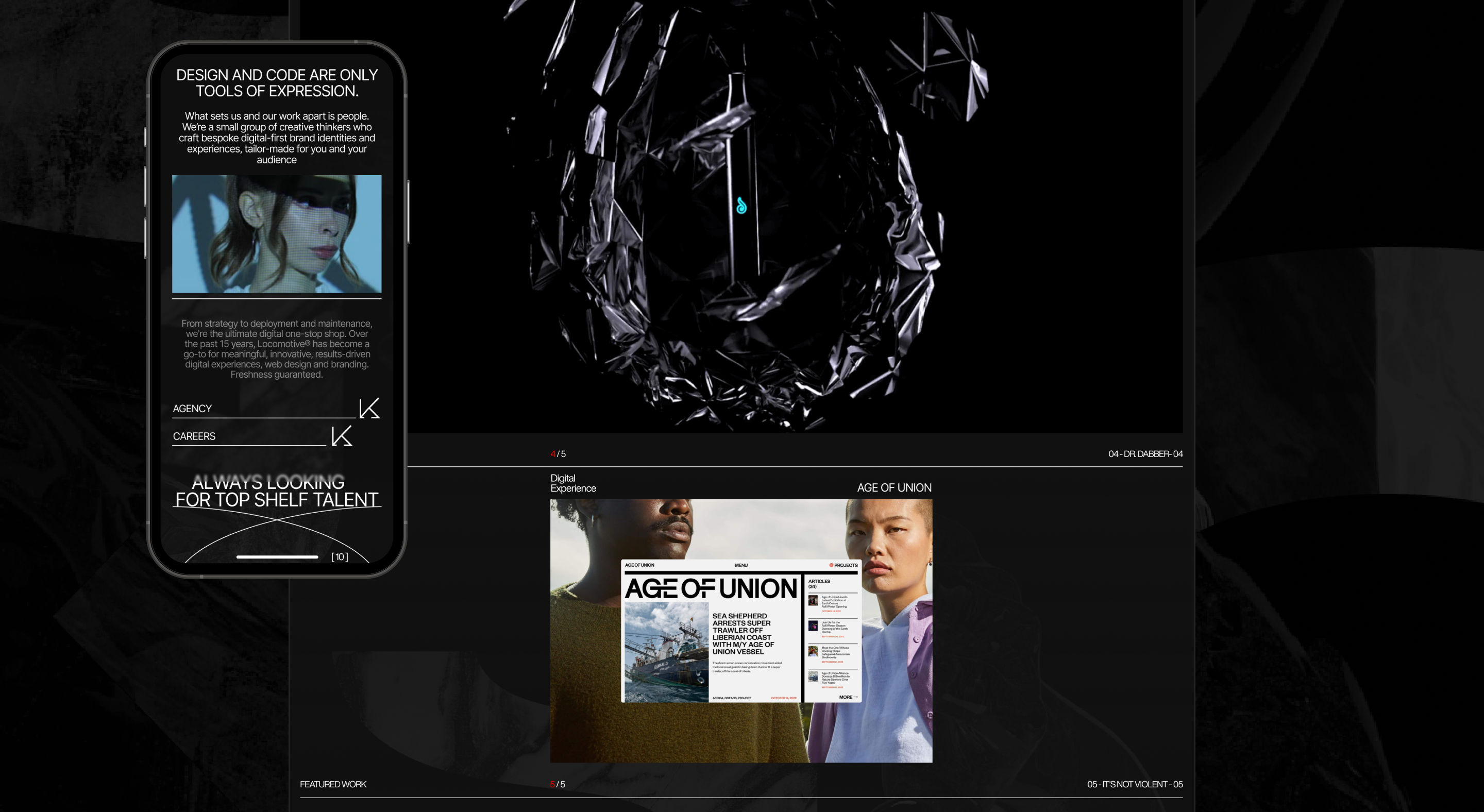Click the red globe icon beside PROJECTS
The height and width of the screenshot is (812, 1484).
[x=831, y=565]
